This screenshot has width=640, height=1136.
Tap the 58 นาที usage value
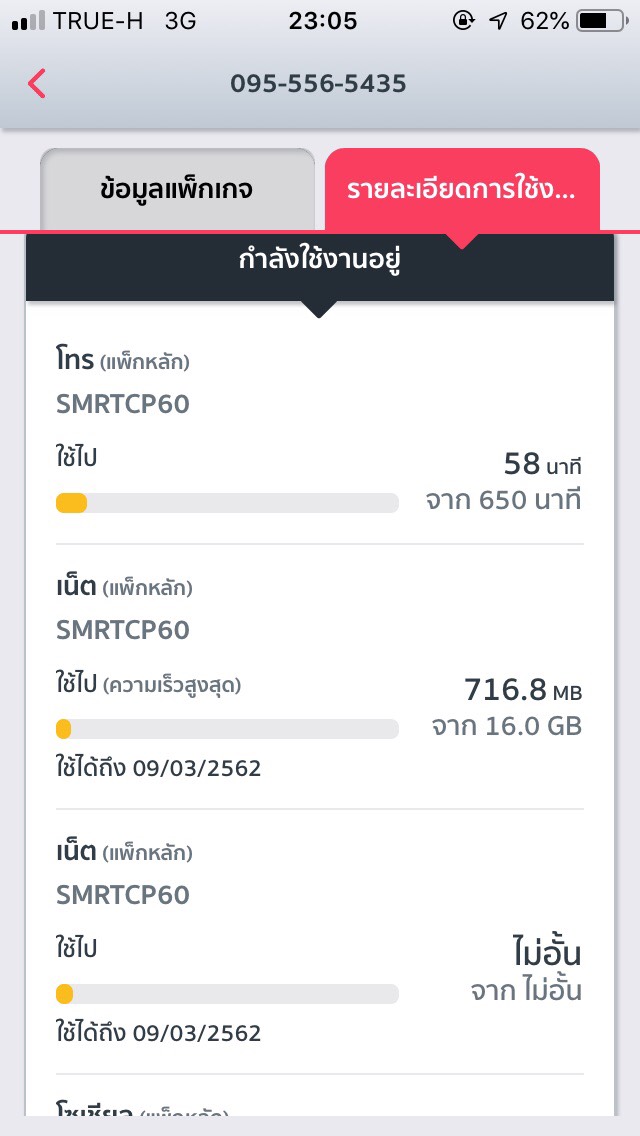tap(541, 464)
